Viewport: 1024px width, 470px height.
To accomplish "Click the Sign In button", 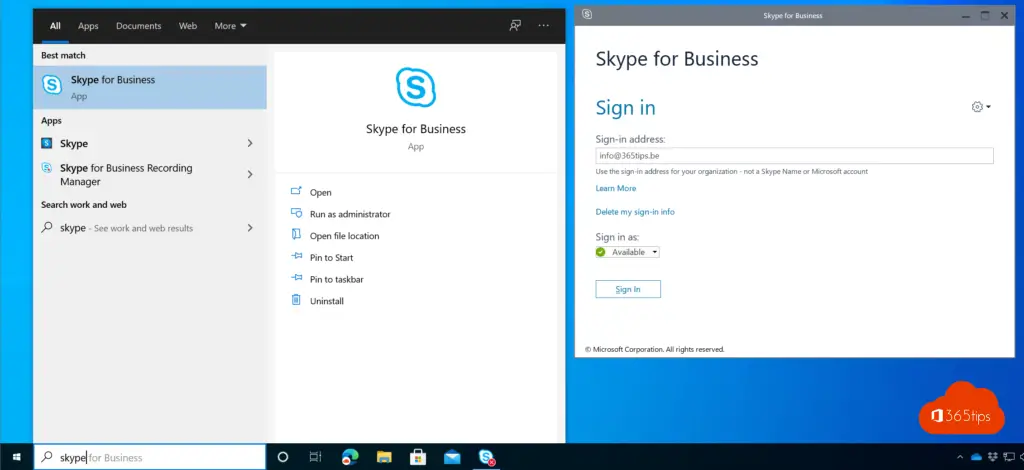I will 628,289.
